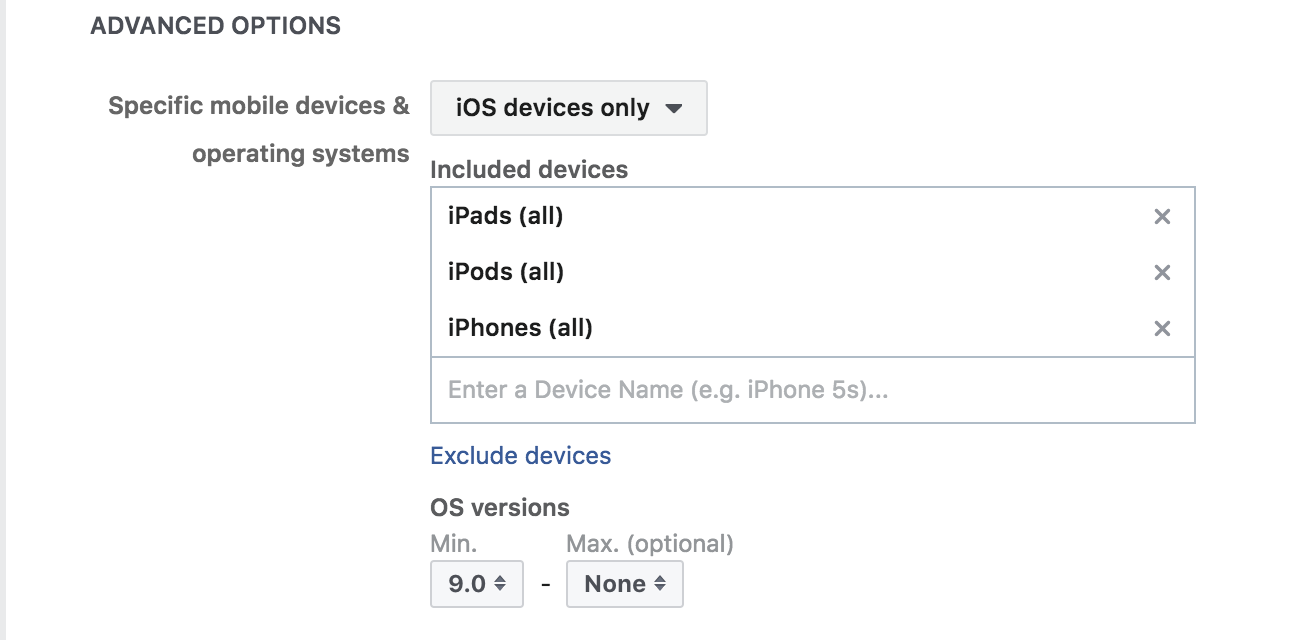Click the ADVANCED OPTIONS section heading
Screen dimensions: 1314x640
click(215, 26)
